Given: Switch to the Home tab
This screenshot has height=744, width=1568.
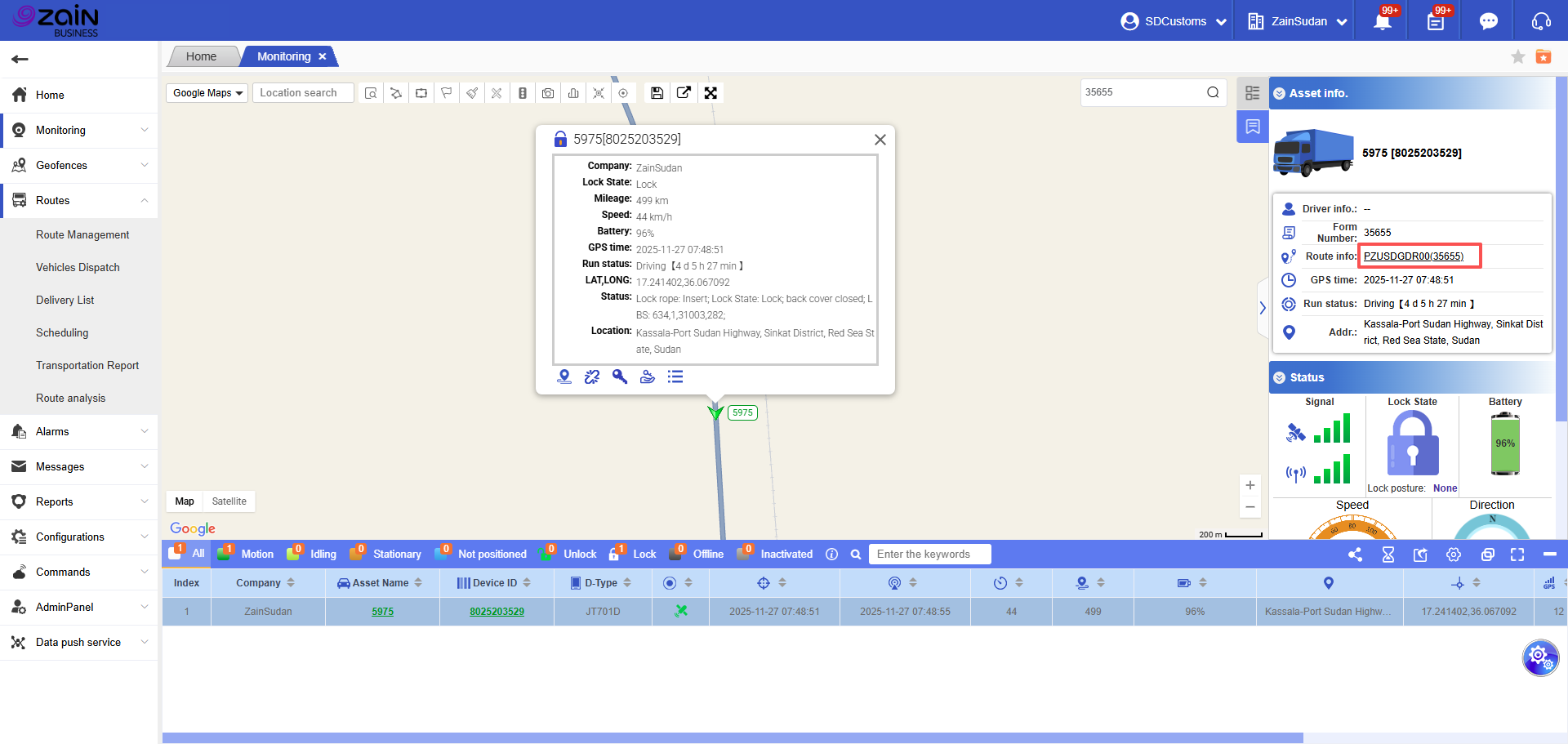Looking at the screenshot, I should [201, 56].
